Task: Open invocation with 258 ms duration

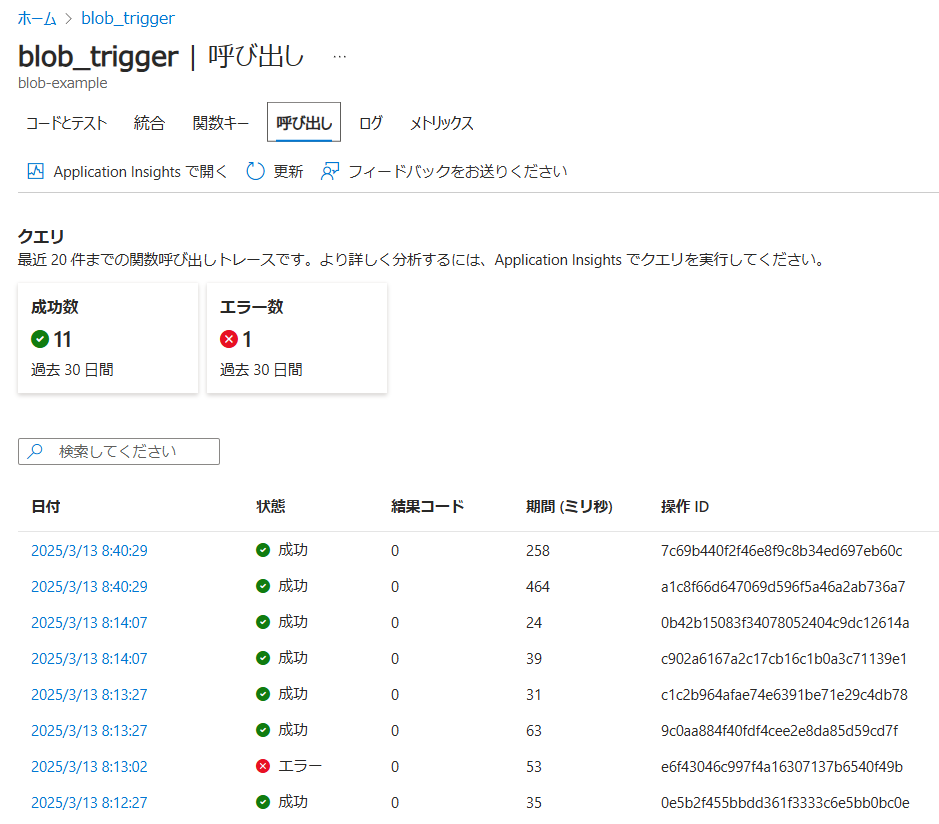Action: (x=89, y=550)
